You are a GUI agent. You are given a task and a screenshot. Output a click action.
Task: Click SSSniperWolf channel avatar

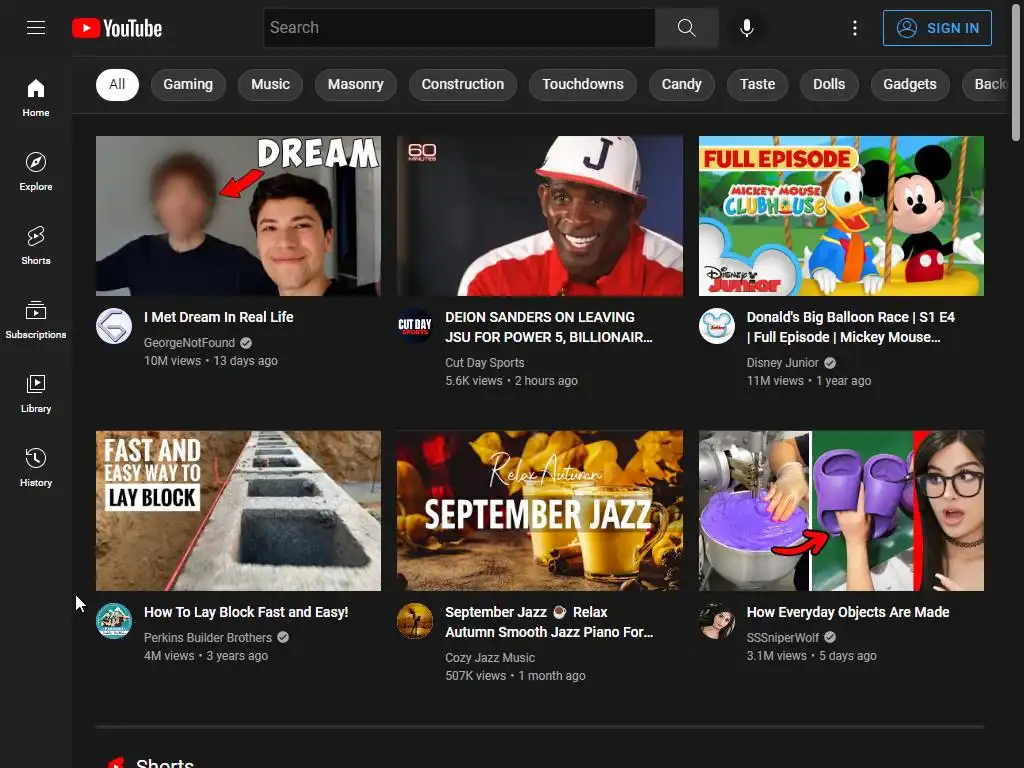tap(717, 621)
